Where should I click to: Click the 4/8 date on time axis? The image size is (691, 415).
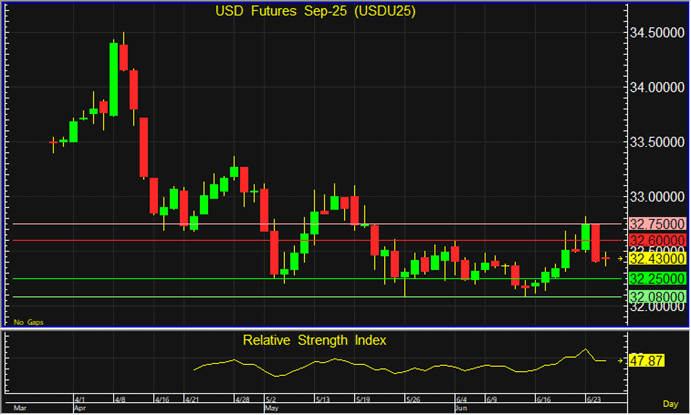[x=120, y=399]
